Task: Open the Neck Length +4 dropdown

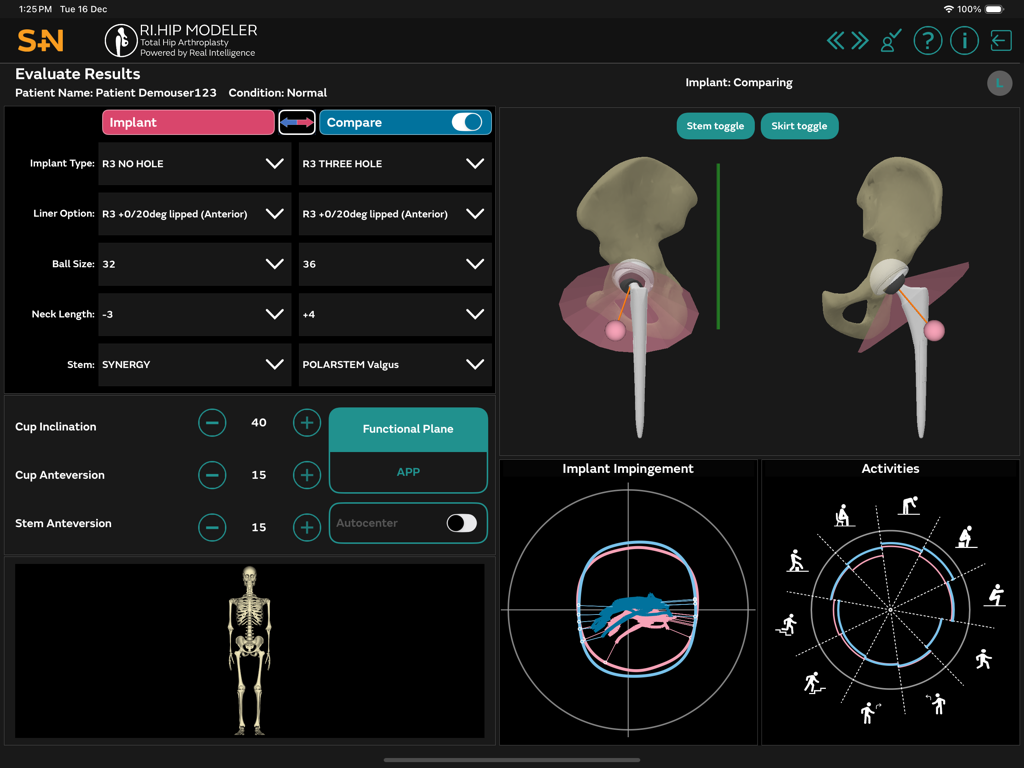Action: point(395,314)
